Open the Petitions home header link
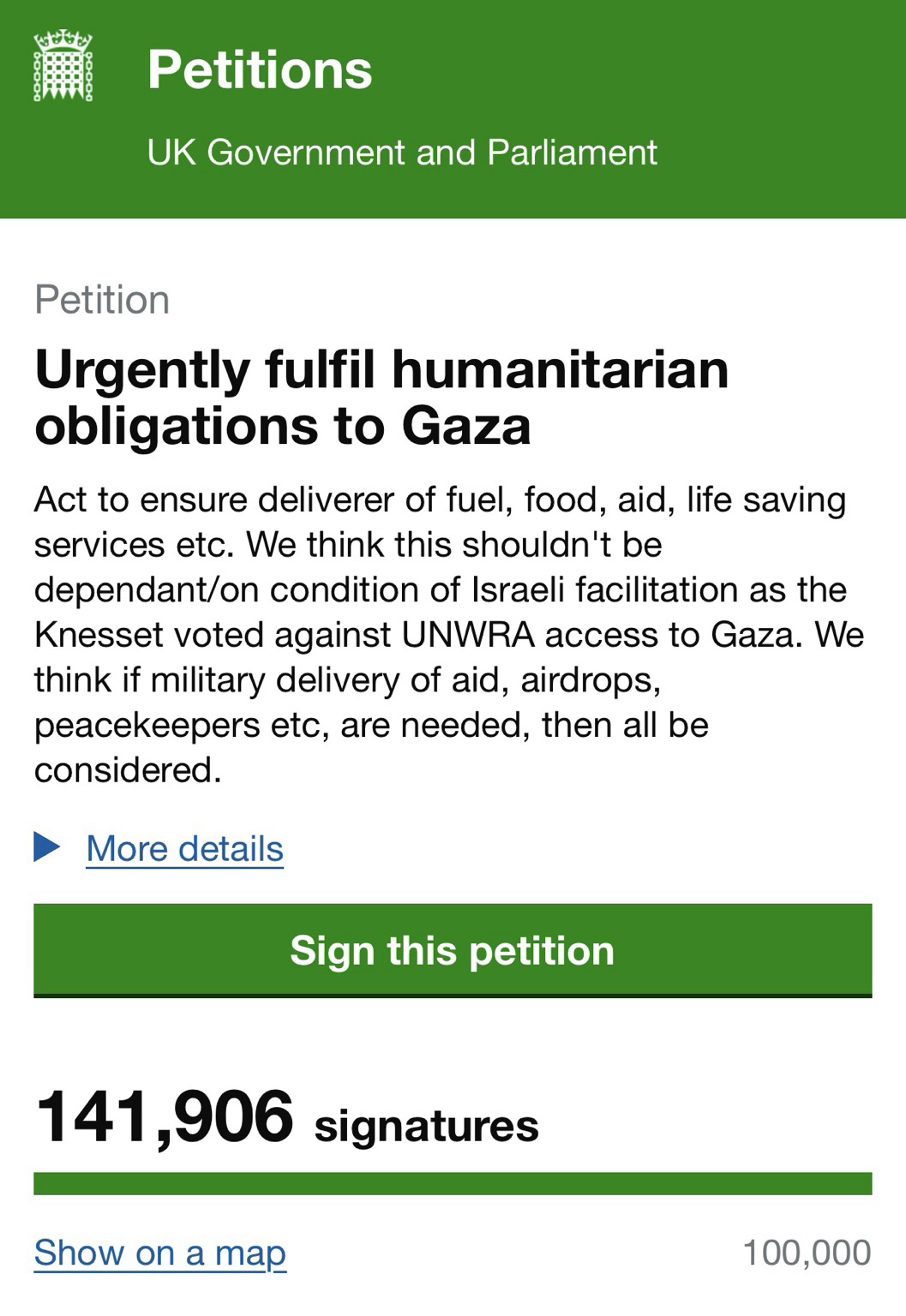The image size is (906, 1316). (260, 69)
